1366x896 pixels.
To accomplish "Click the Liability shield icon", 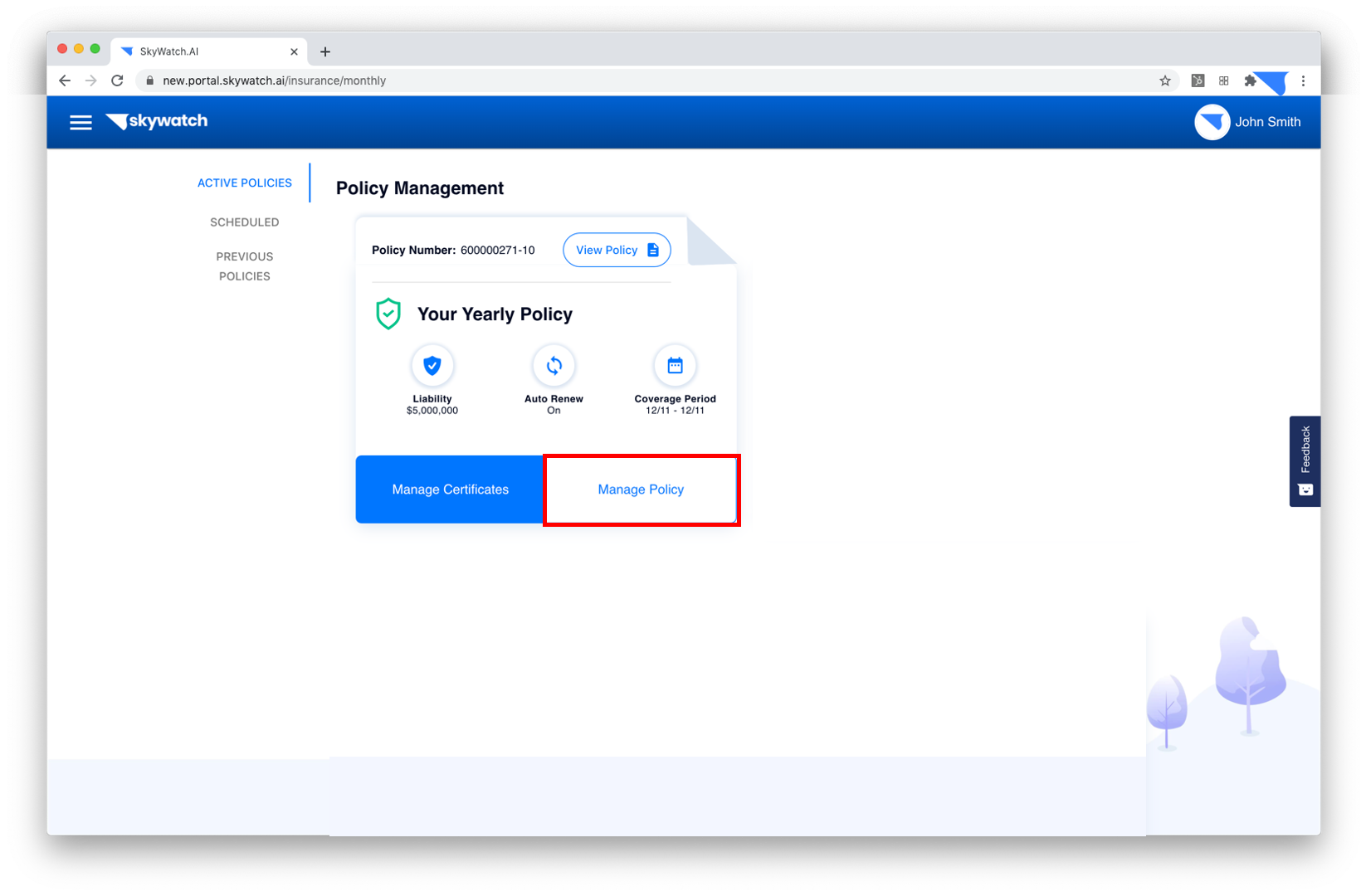I will (432, 365).
